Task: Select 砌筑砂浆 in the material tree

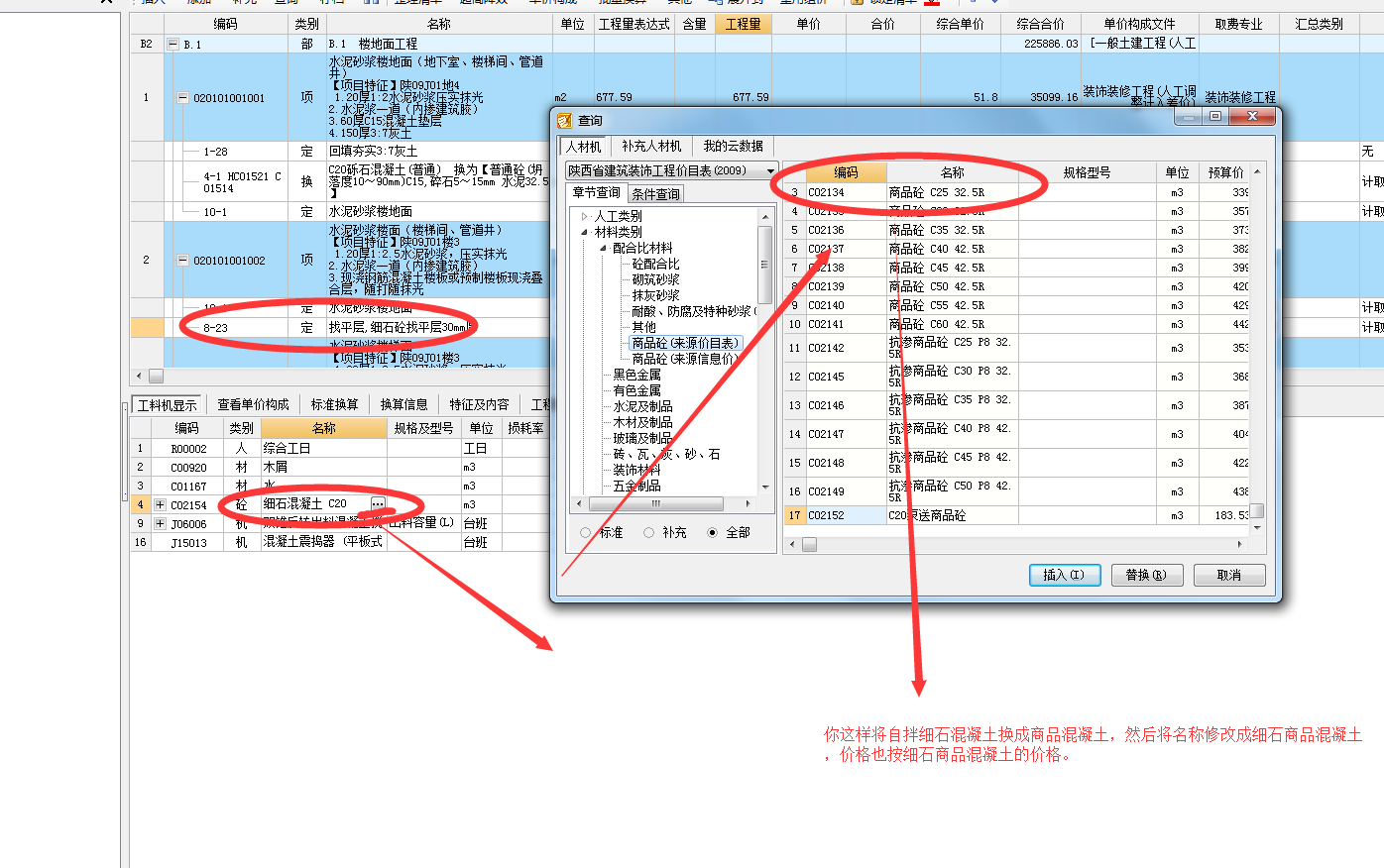Action: 655,279
